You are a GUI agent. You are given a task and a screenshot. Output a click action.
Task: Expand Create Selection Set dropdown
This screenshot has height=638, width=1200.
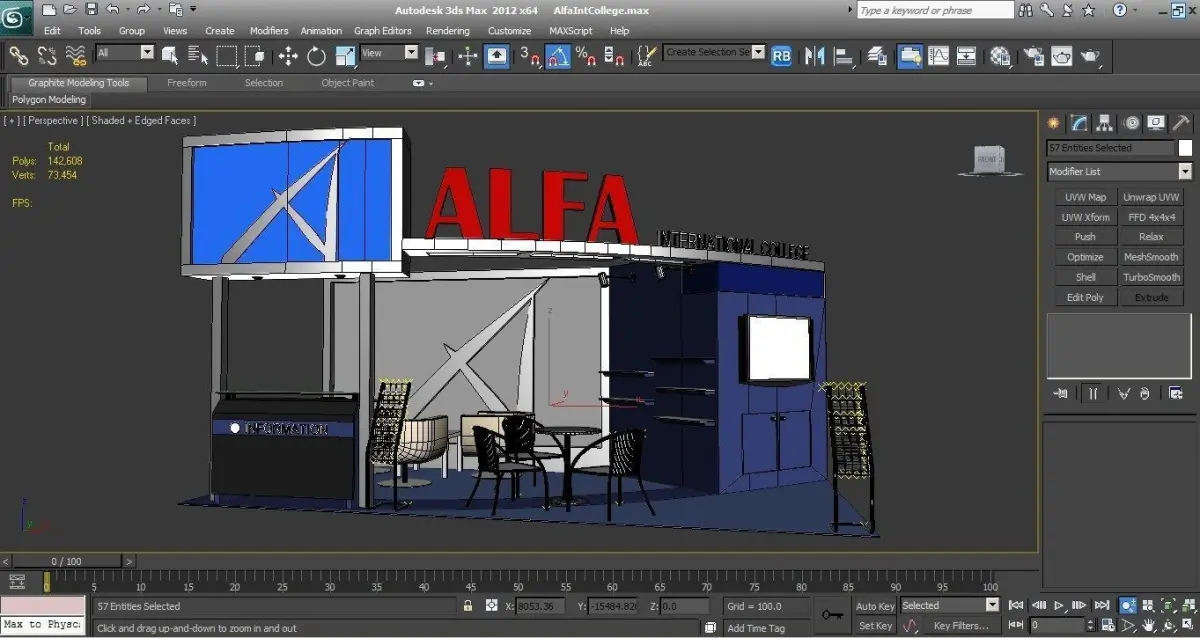[758, 52]
